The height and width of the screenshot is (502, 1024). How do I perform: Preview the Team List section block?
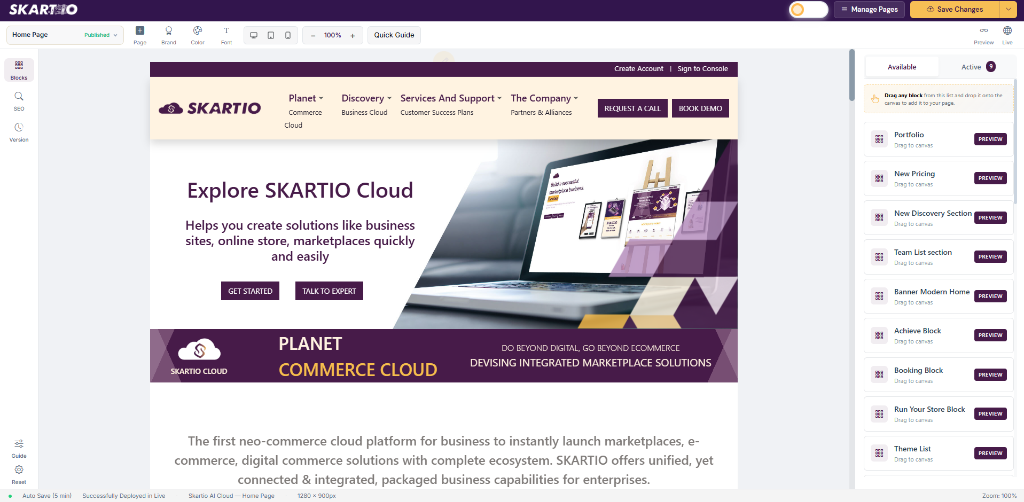click(x=990, y=257)
